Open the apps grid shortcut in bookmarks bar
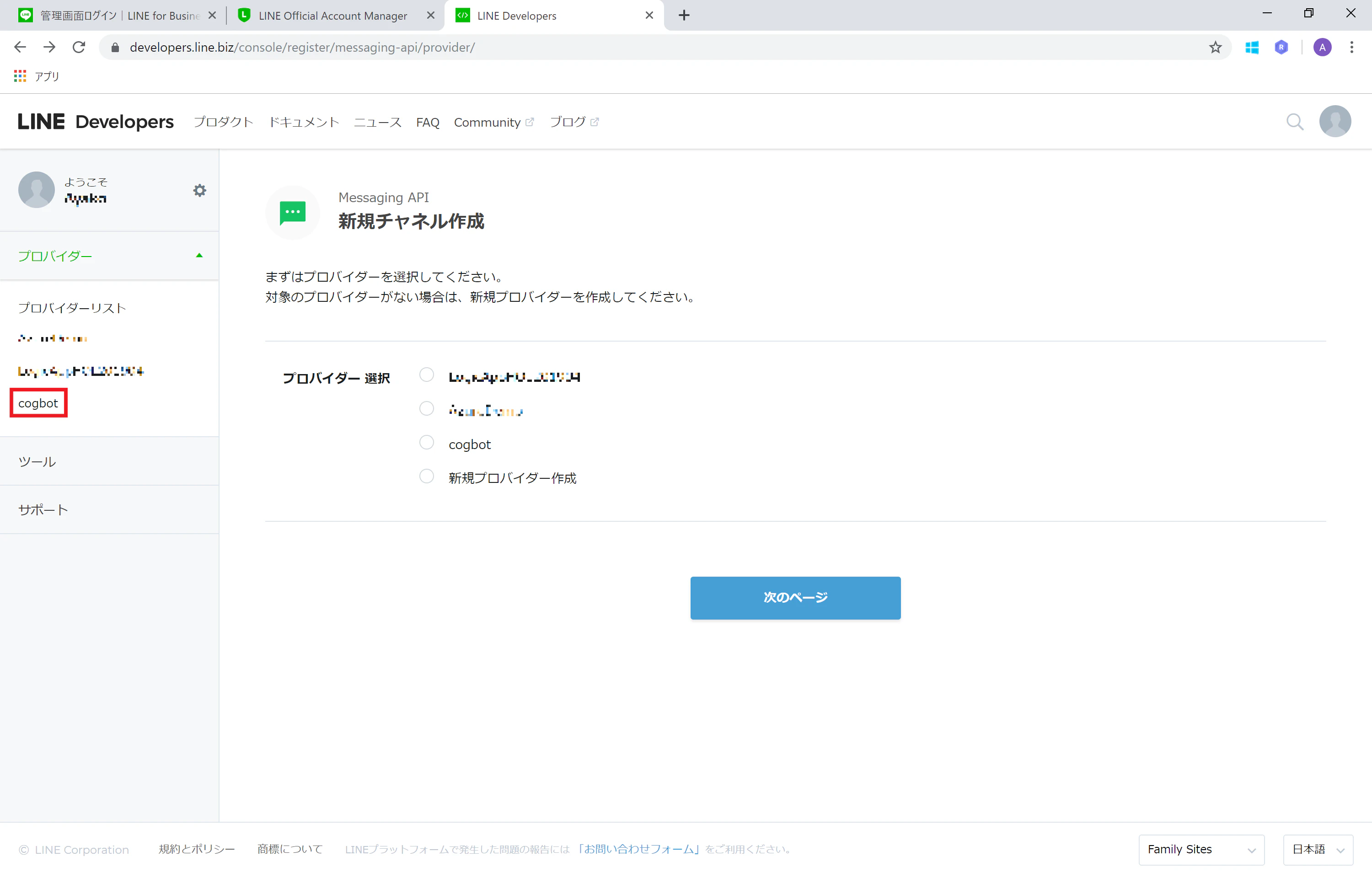 click(21, 76)
